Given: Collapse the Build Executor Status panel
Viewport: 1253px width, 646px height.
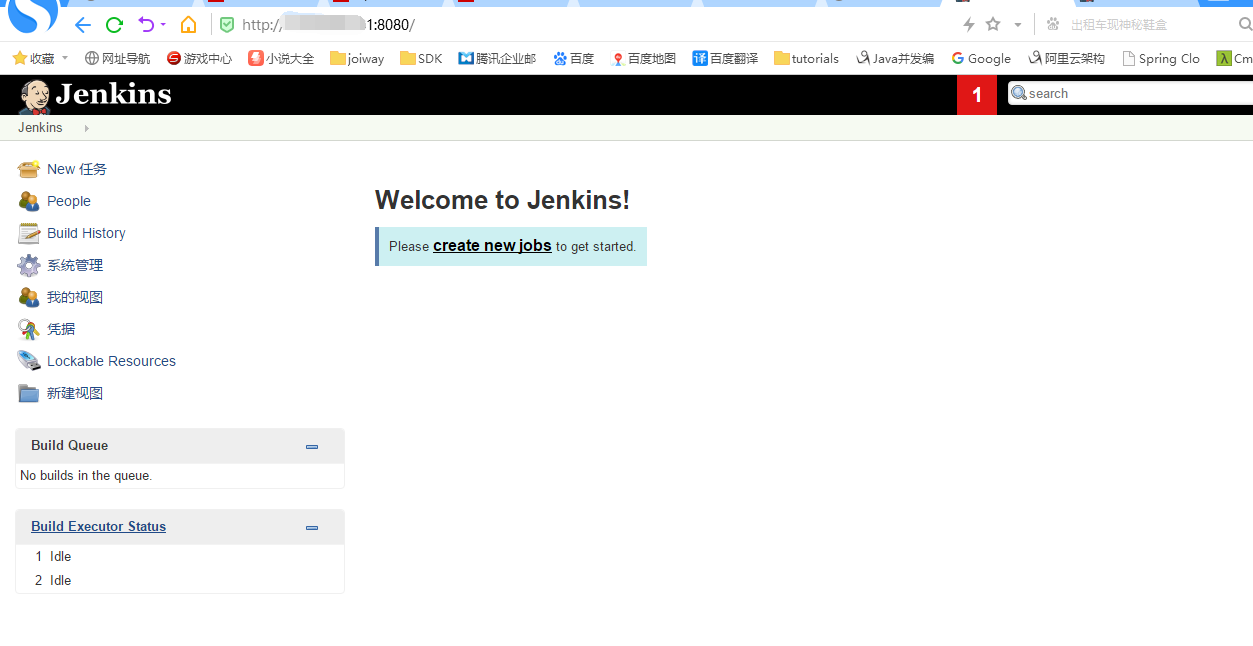Looking at the screenshot, I should click(x=312, y=527).
